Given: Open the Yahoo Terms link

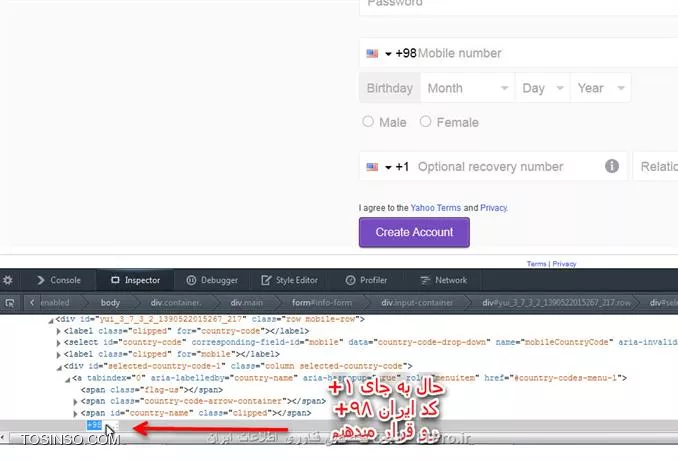Looking at the screenshot, I should click(436, 208).
